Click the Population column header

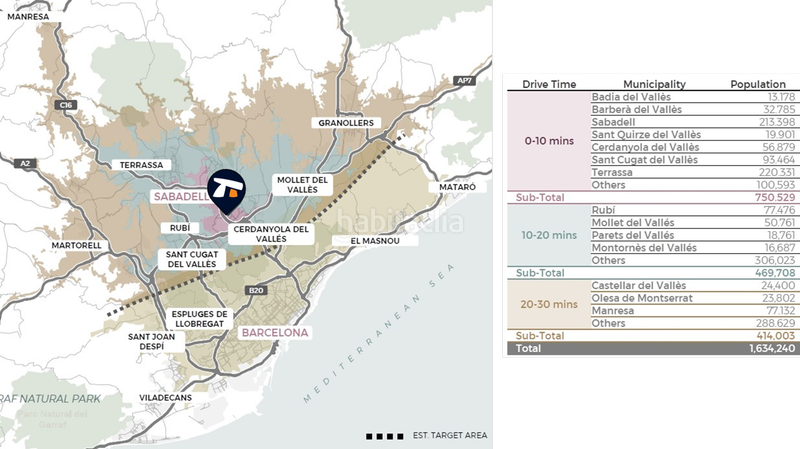757,84
